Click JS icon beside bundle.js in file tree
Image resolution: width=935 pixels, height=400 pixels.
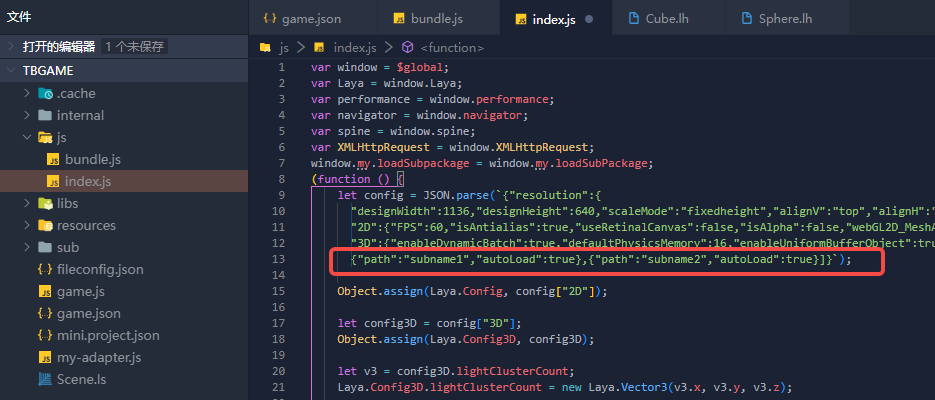[x=54, y=159]
